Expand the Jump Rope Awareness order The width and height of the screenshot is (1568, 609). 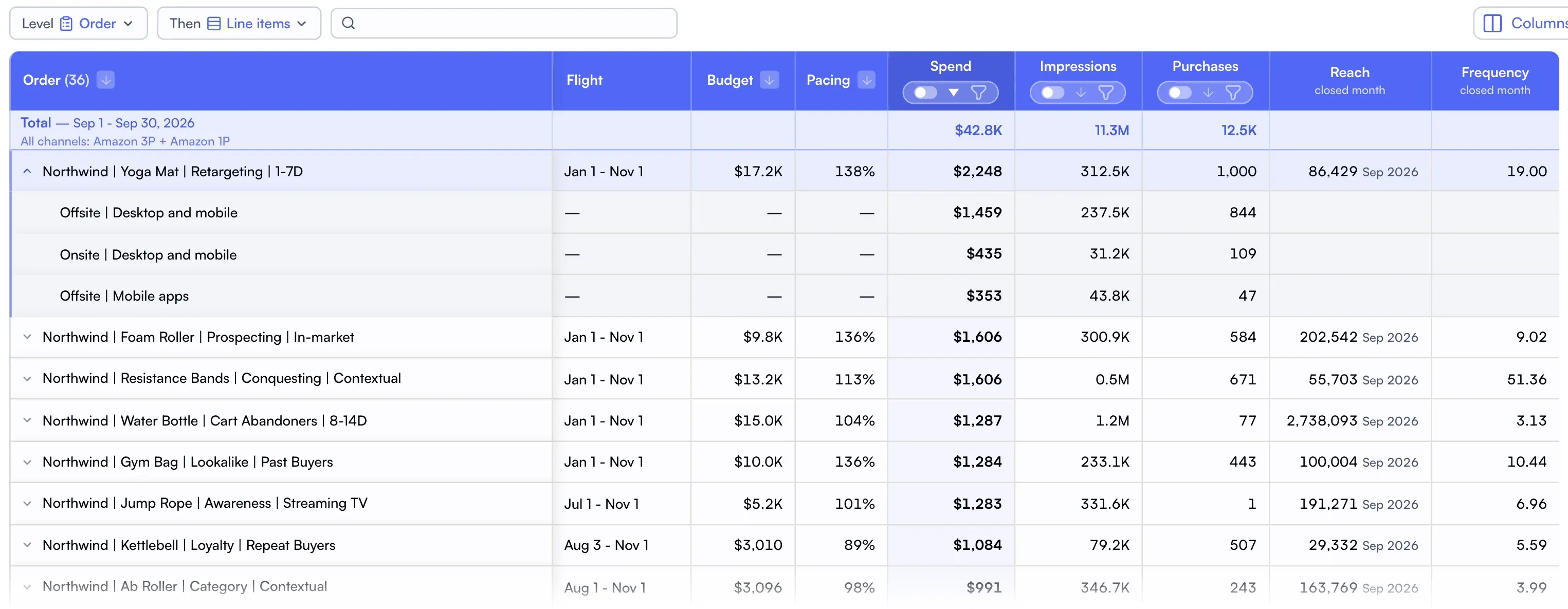pos(27,504)
